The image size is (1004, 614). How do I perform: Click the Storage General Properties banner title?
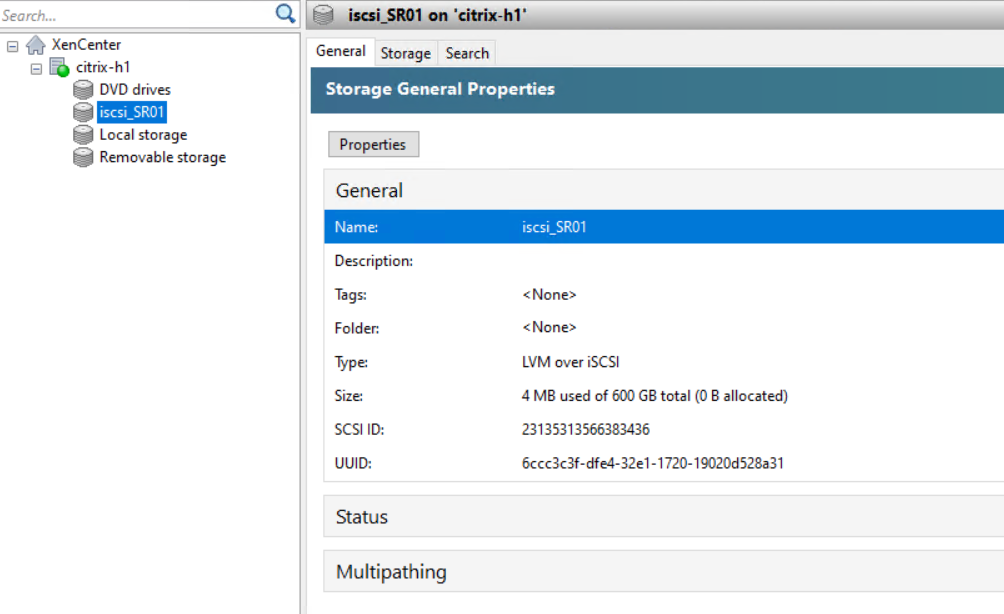(x=440, y=89)
